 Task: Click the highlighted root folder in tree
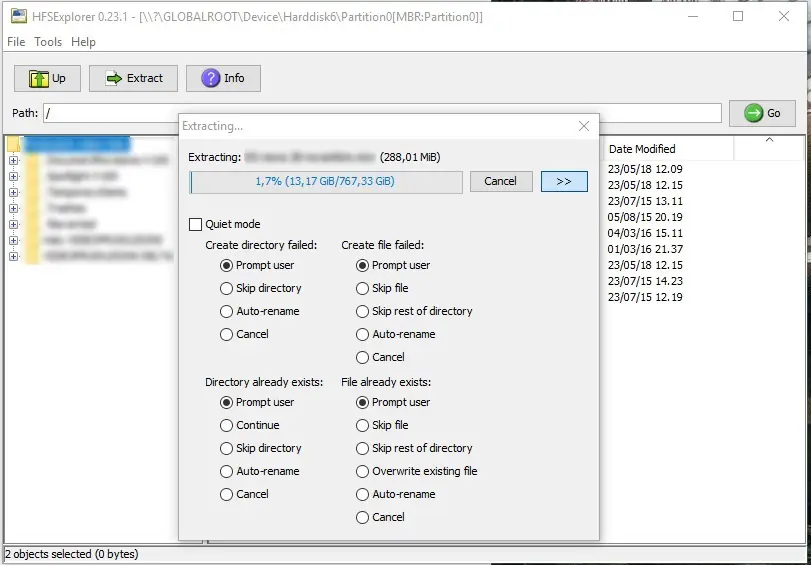pyautogui.click(x=76, y=144)
